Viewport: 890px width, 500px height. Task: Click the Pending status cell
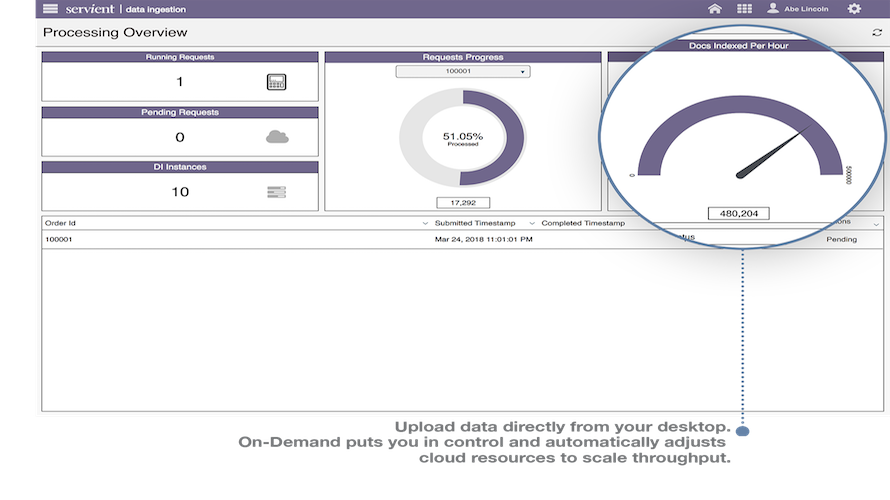[x=841, y=240]
